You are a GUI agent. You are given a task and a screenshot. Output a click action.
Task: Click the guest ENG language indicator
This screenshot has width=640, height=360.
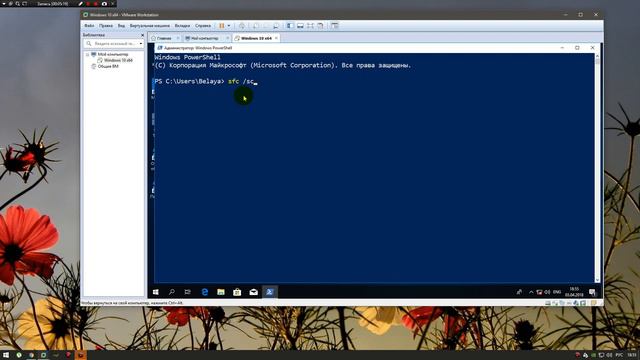tap(557, 292)
